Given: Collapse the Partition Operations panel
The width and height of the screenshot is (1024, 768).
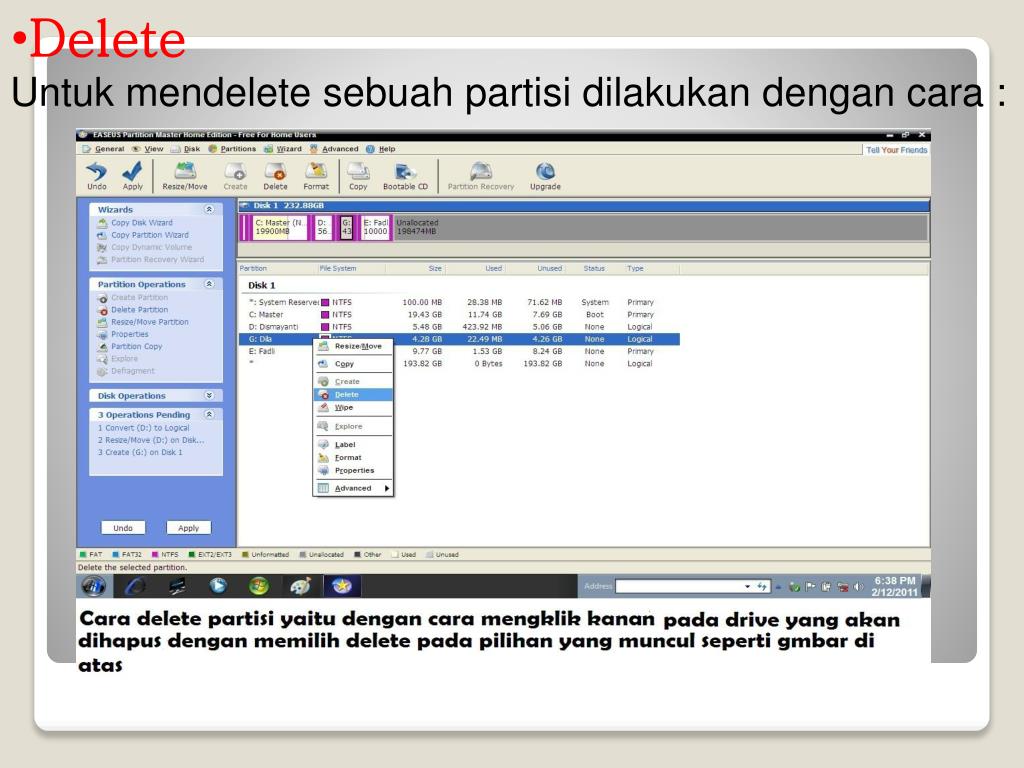Looking at the screenshot, I should click(209, 284).
